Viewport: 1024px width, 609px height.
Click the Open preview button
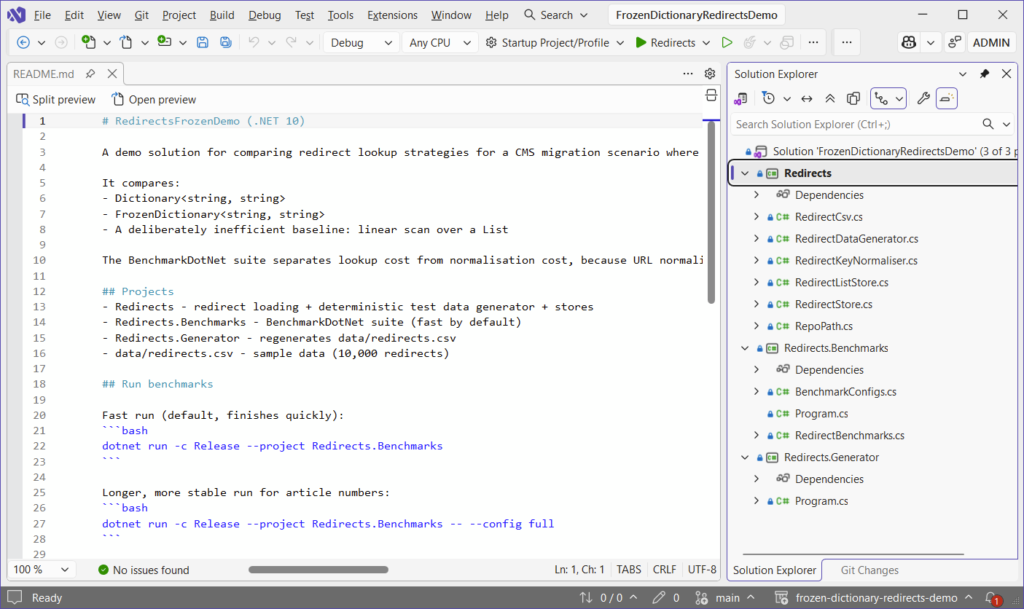coord(153,99)
